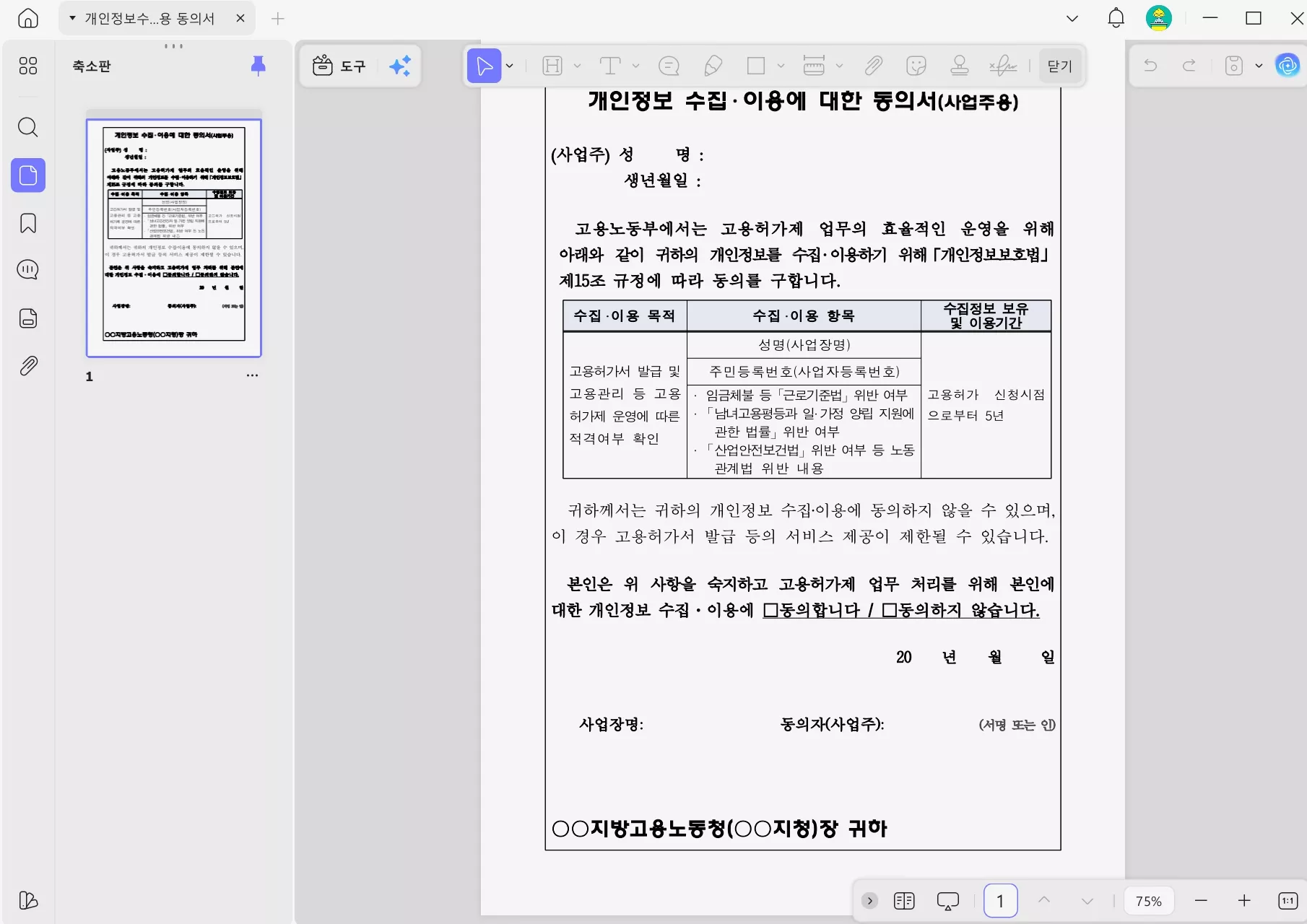The width and height of the screenshot is (1307, 924).
Task: Start slideshow presentation mode
Action: pyautogui.click(x=948, y=900)
